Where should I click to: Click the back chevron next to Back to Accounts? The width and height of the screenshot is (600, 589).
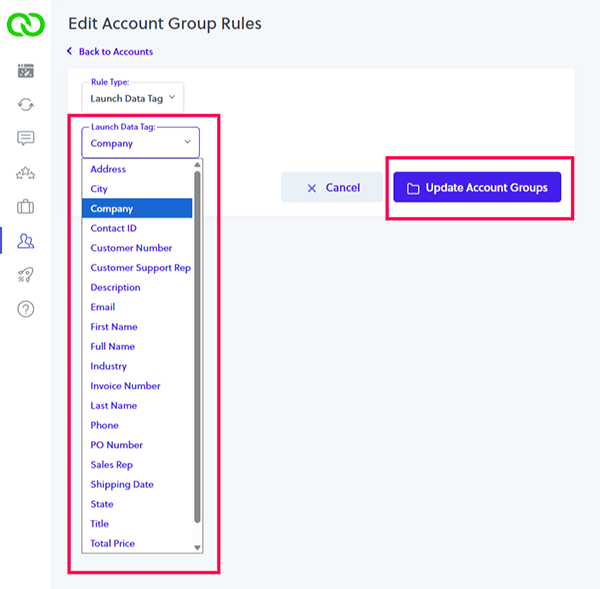70,51
